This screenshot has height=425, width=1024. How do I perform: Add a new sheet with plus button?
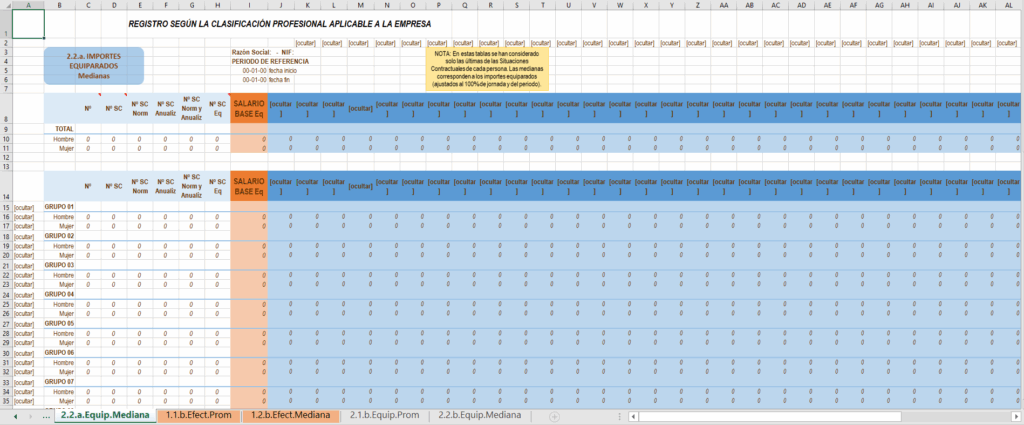554,415
